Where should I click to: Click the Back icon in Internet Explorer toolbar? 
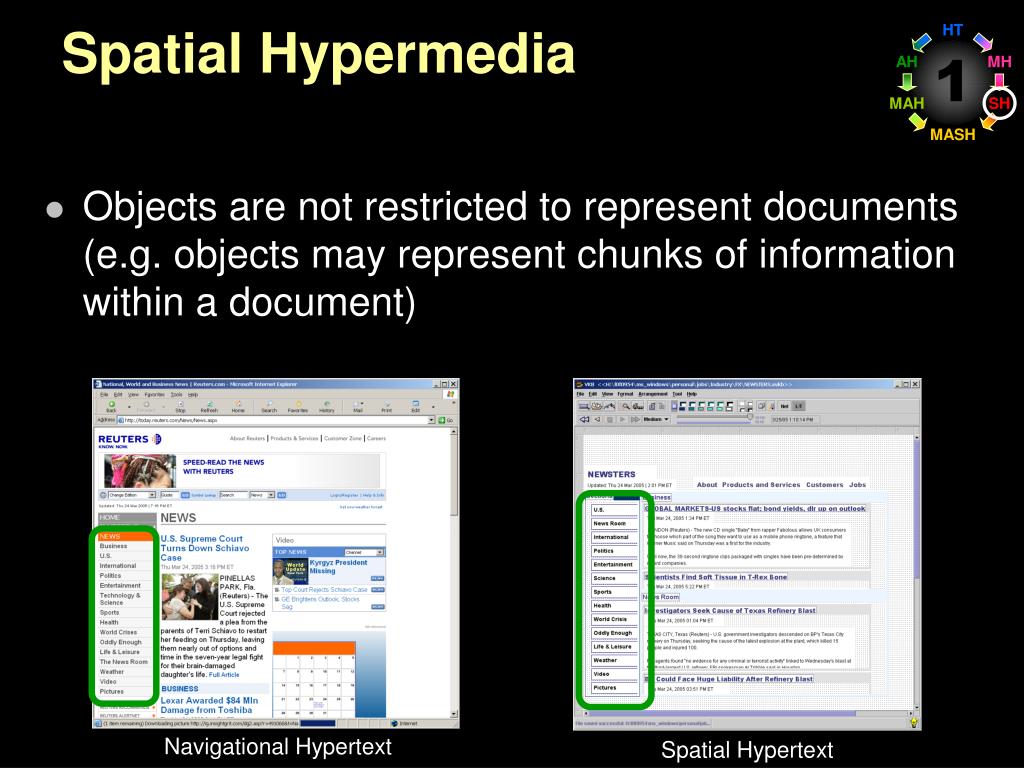pos(111,406)
